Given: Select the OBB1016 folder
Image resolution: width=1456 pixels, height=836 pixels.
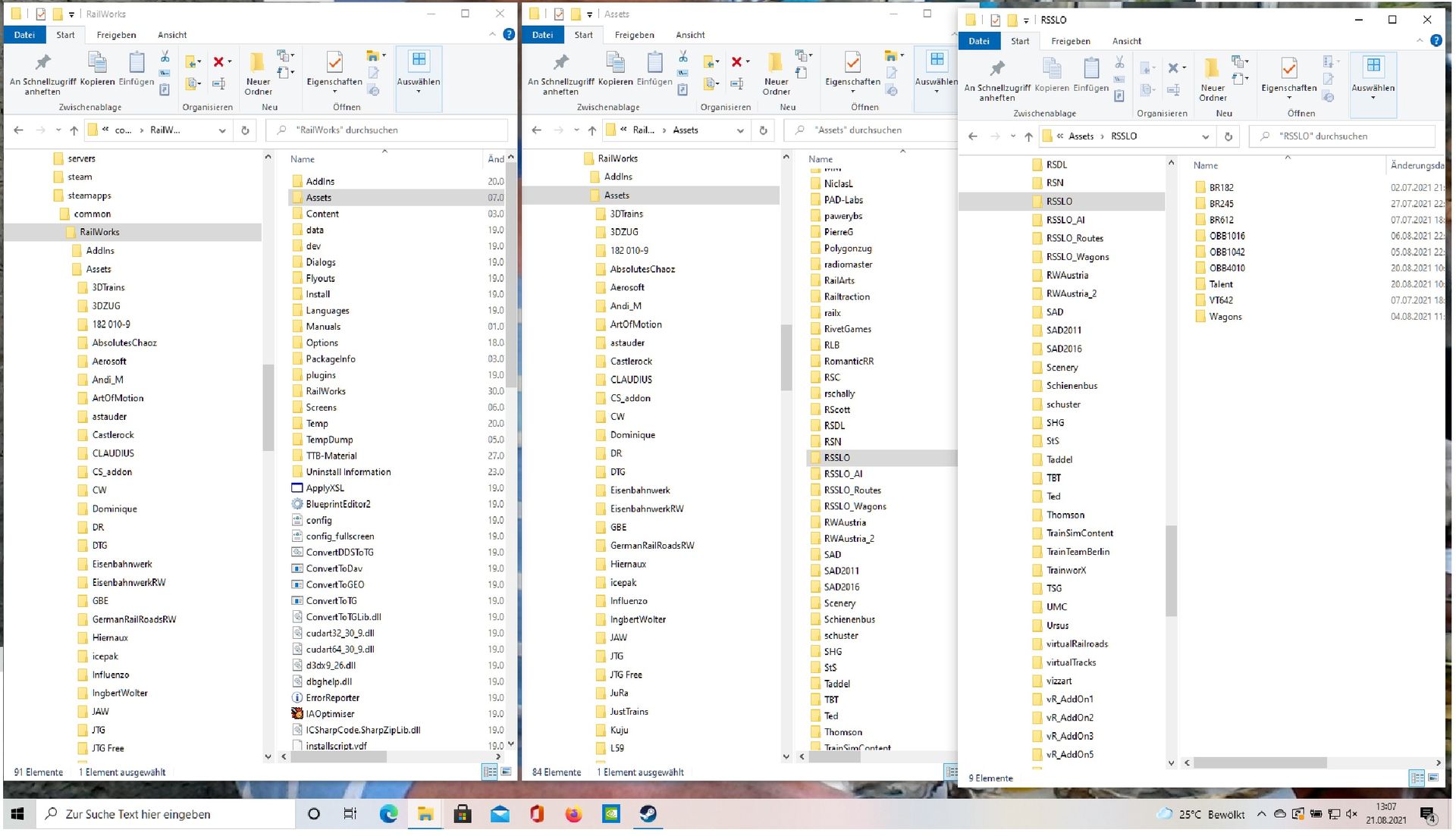Looking at the screenshot, I should coord(1226,236).
